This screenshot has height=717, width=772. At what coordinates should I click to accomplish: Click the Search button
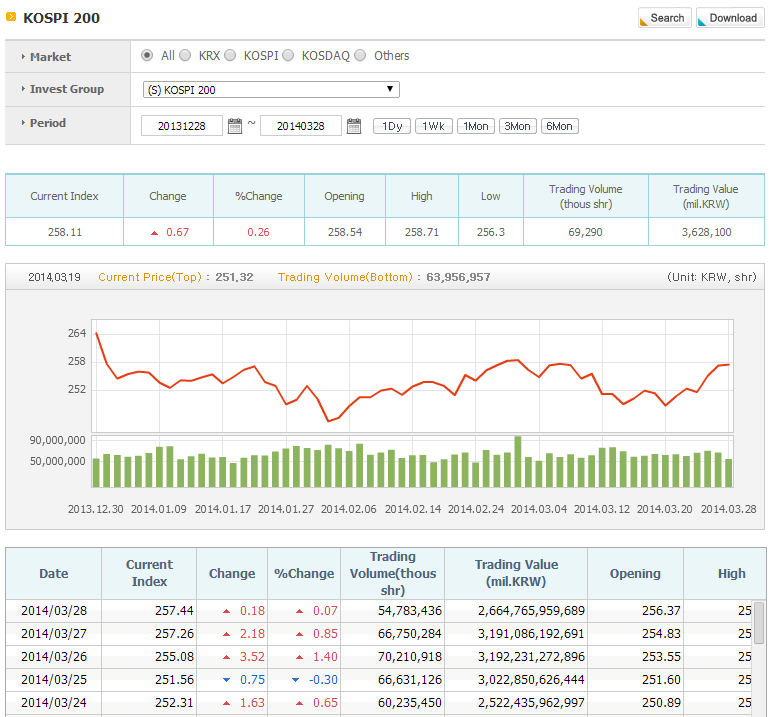pyautogui.click(x=665, y=18)
